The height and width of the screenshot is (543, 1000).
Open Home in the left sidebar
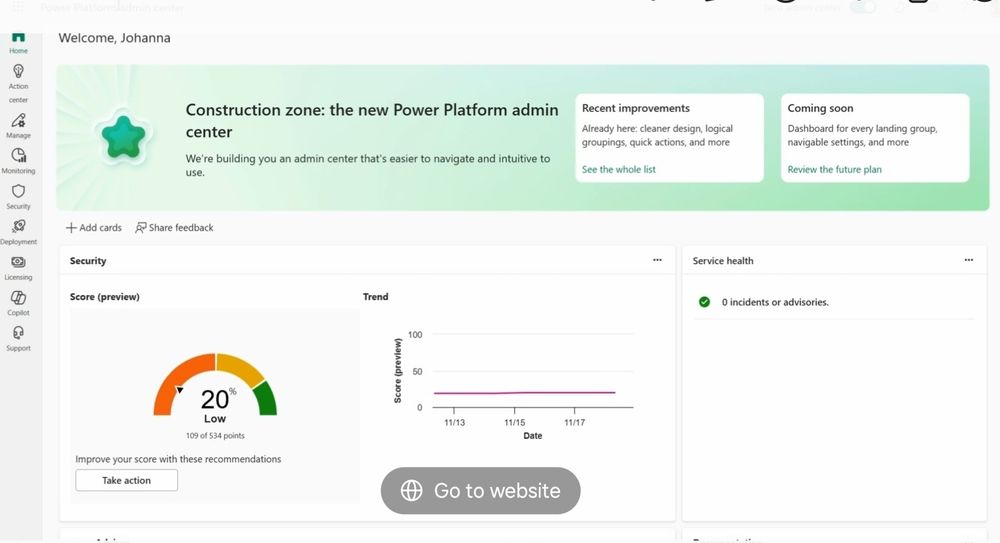(18, 43)
